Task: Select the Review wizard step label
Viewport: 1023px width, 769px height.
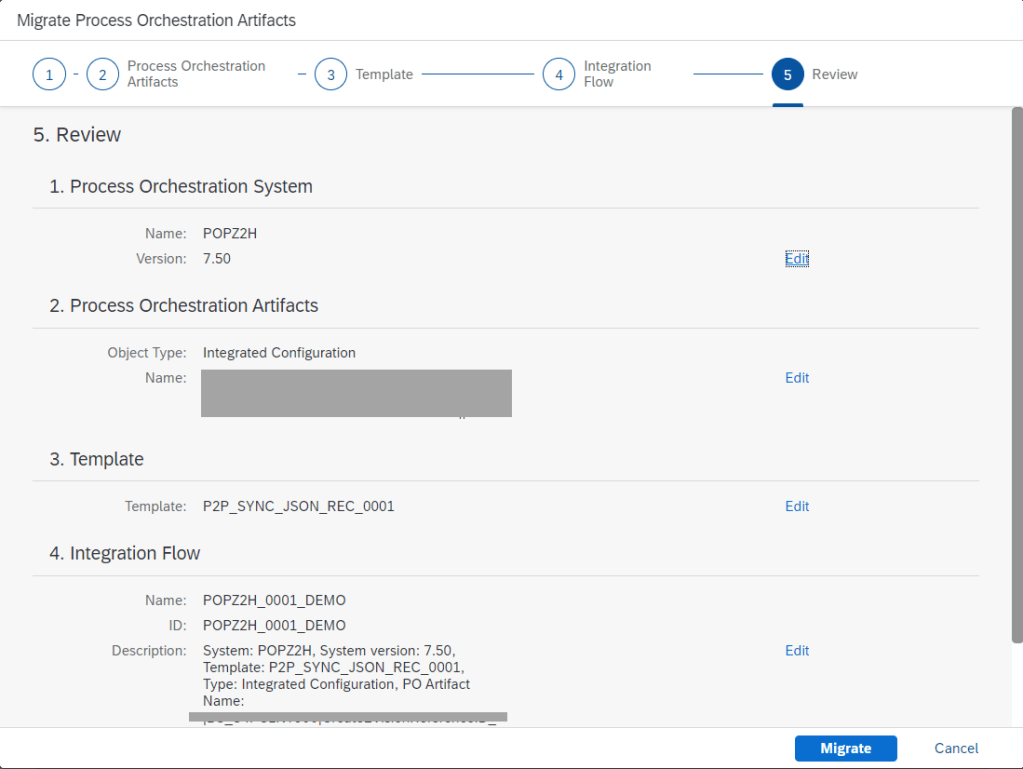Action: 834,75
